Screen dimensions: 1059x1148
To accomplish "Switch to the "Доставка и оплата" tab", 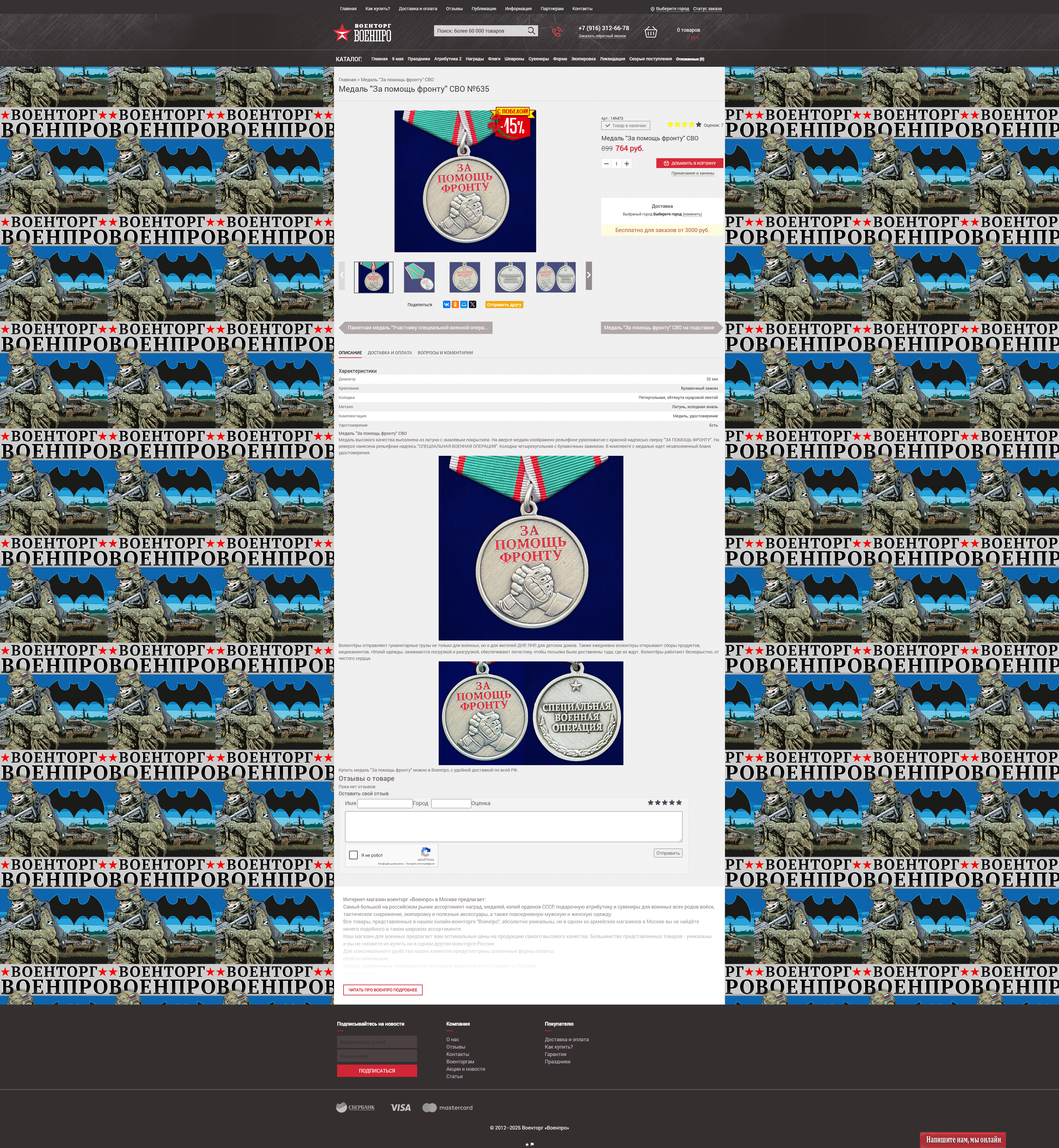I will (x=390, y=353).
